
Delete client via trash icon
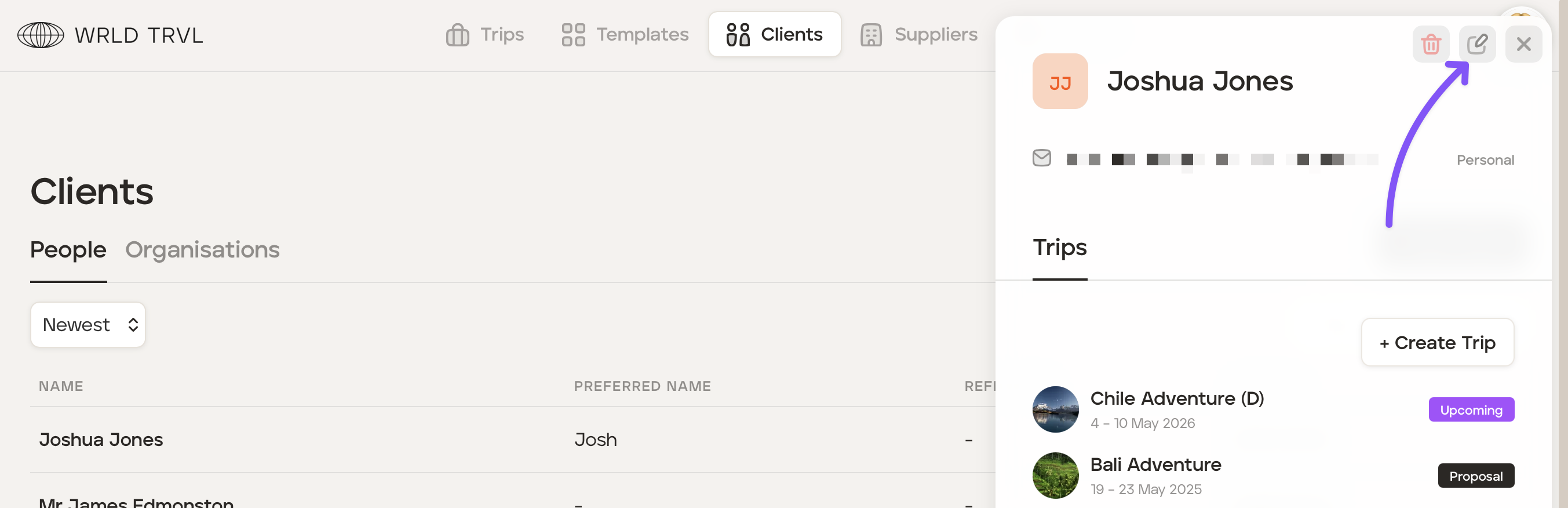coord(1431,45)
